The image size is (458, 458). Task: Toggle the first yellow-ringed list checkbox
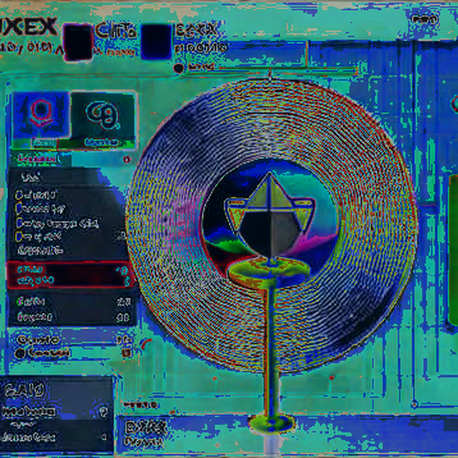click(19, 195)
